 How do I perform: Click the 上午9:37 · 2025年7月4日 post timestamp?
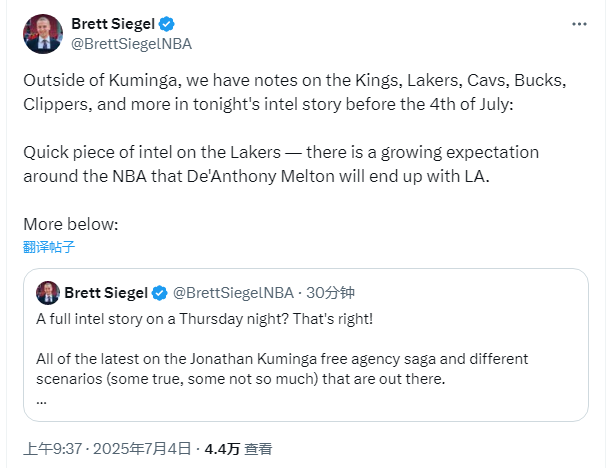point(107,449)
